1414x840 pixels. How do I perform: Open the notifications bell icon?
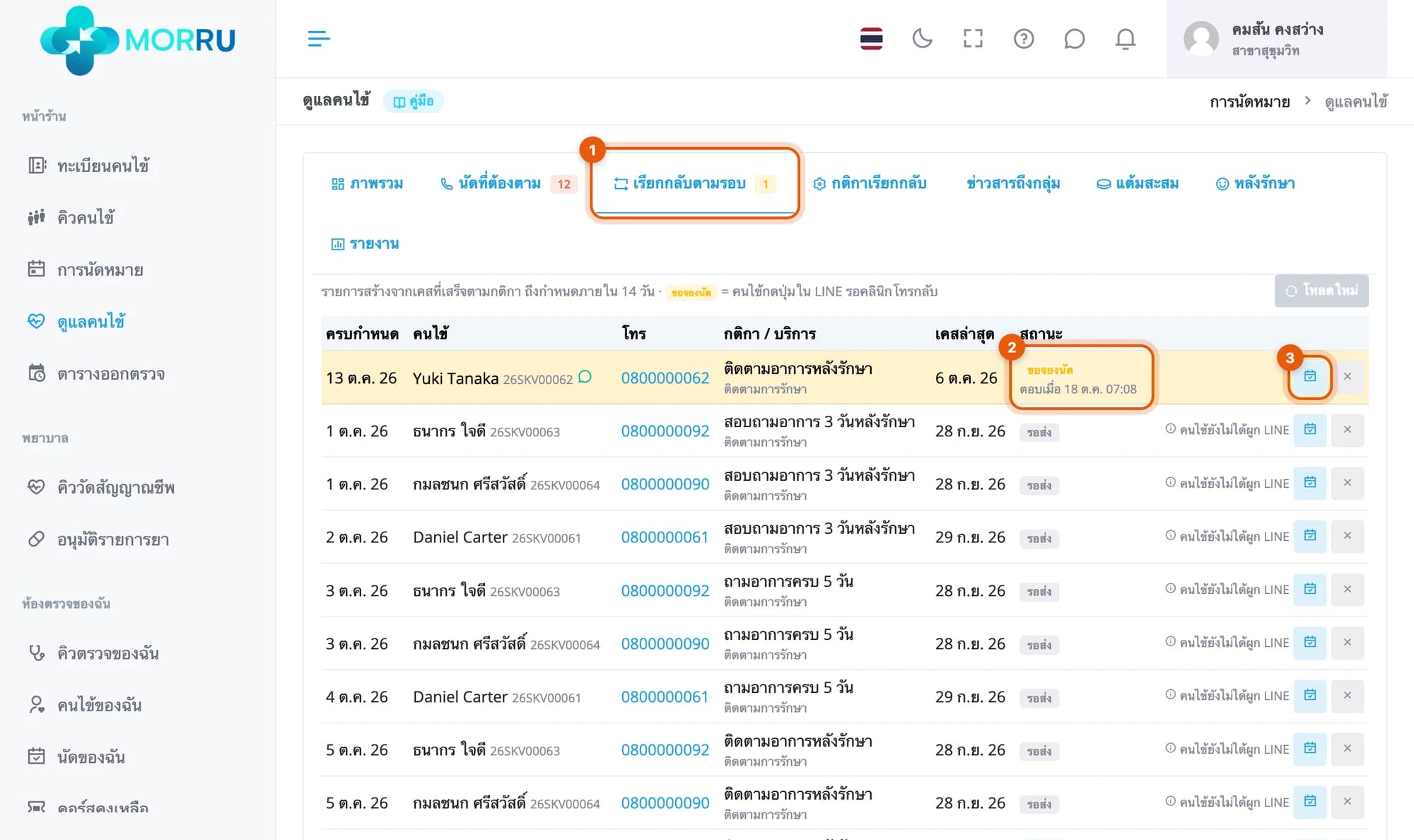(x=1125, y=38)
